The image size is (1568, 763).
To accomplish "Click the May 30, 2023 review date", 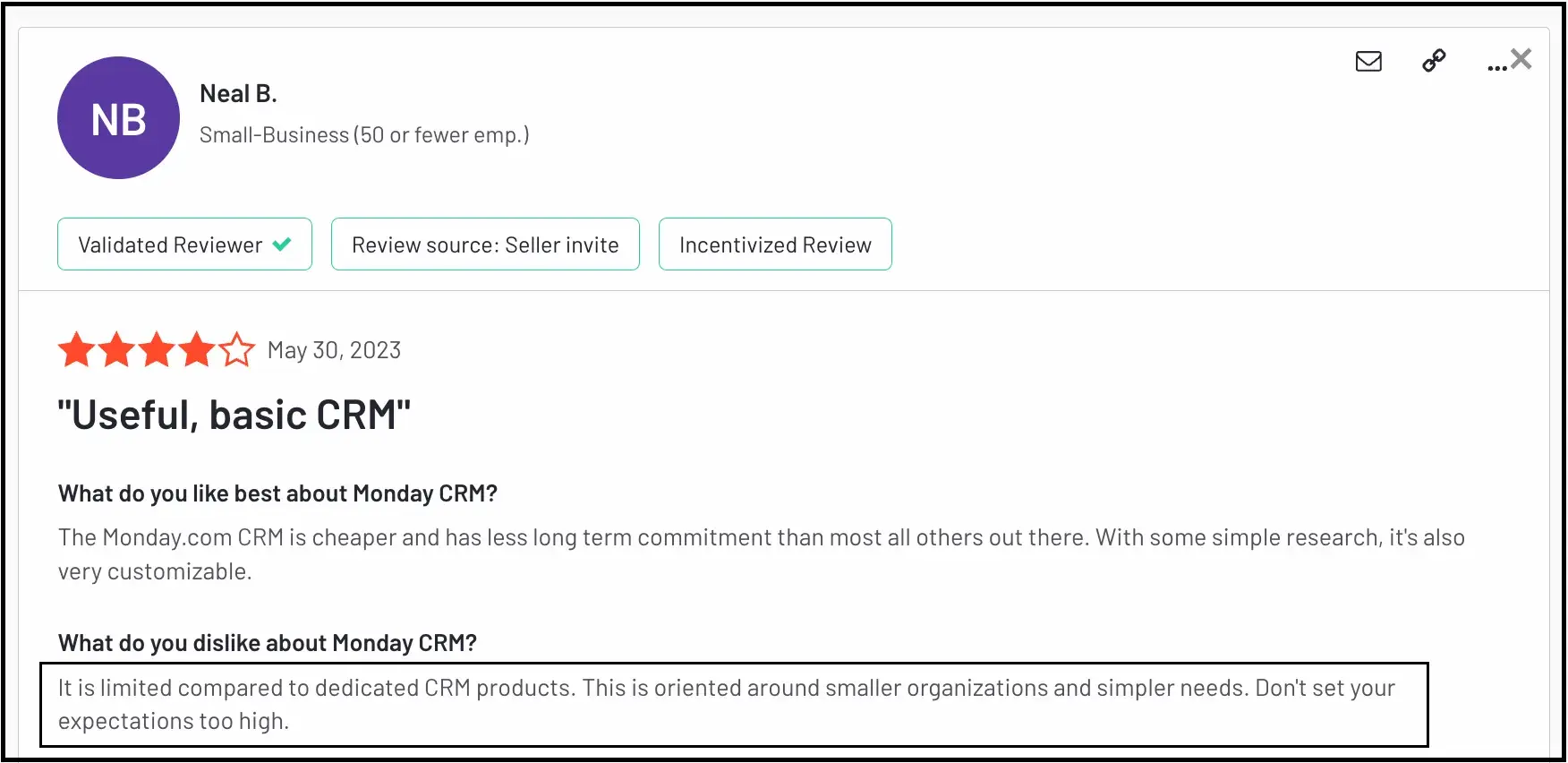I will [x=334, y=350].
